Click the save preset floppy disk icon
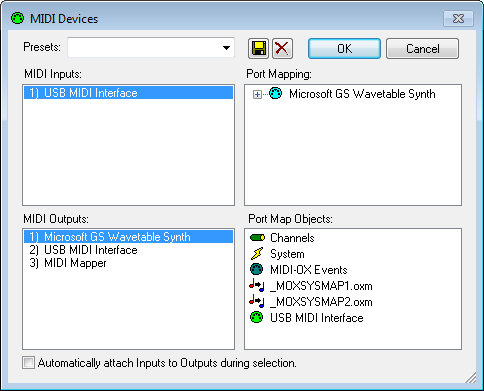 point(258,49)
